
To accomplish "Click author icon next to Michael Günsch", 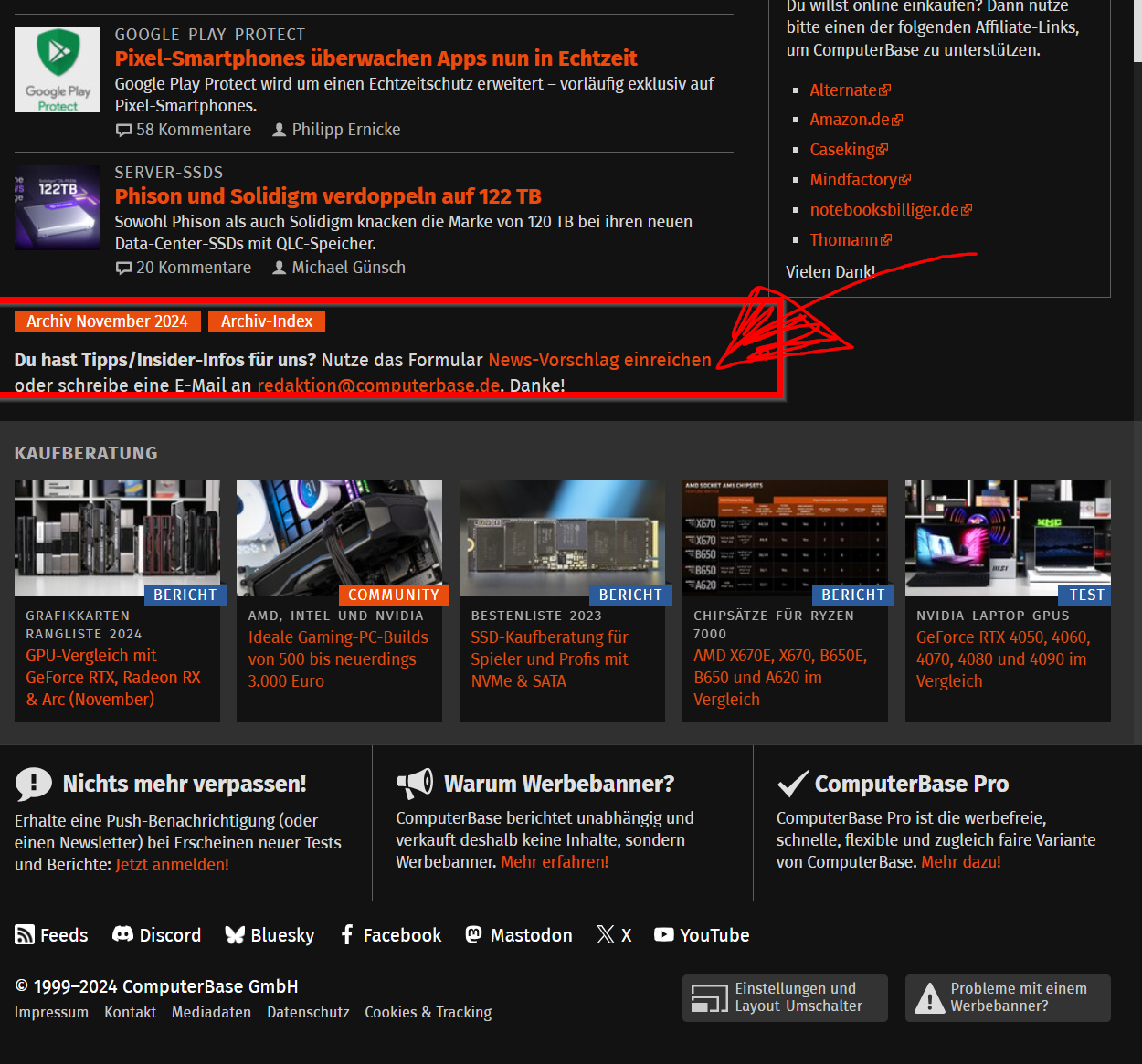I will pyautogui.click(x=280, y=268).
